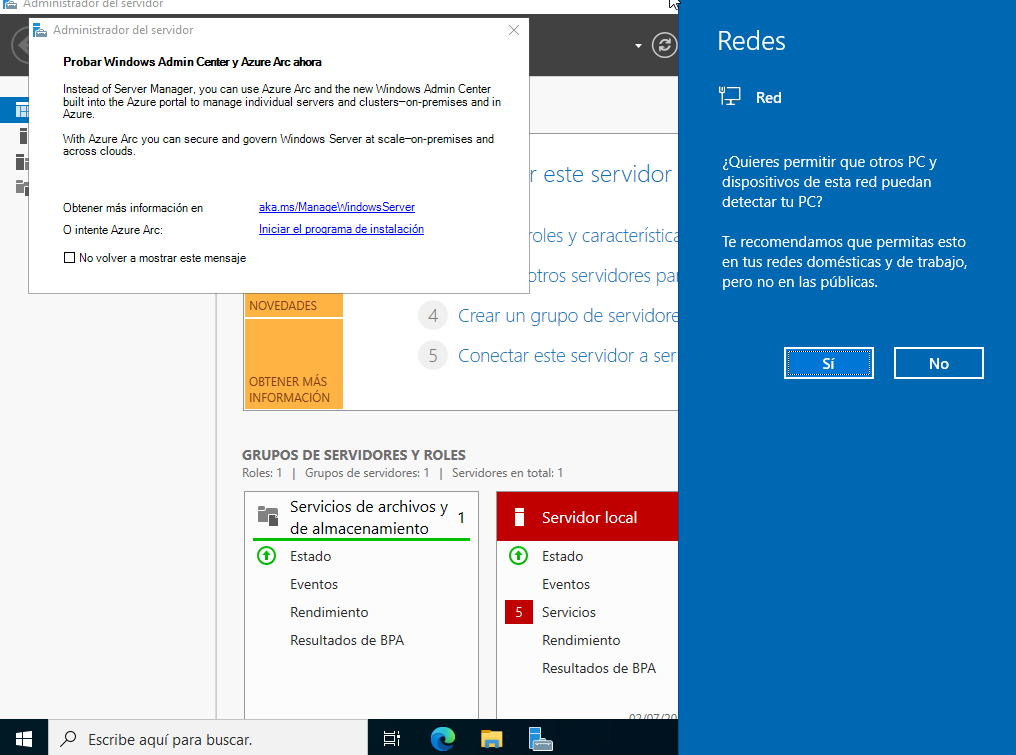
Task: Open the aka.ms/ManageWindowsServer link
Action: tap(337, 207)
